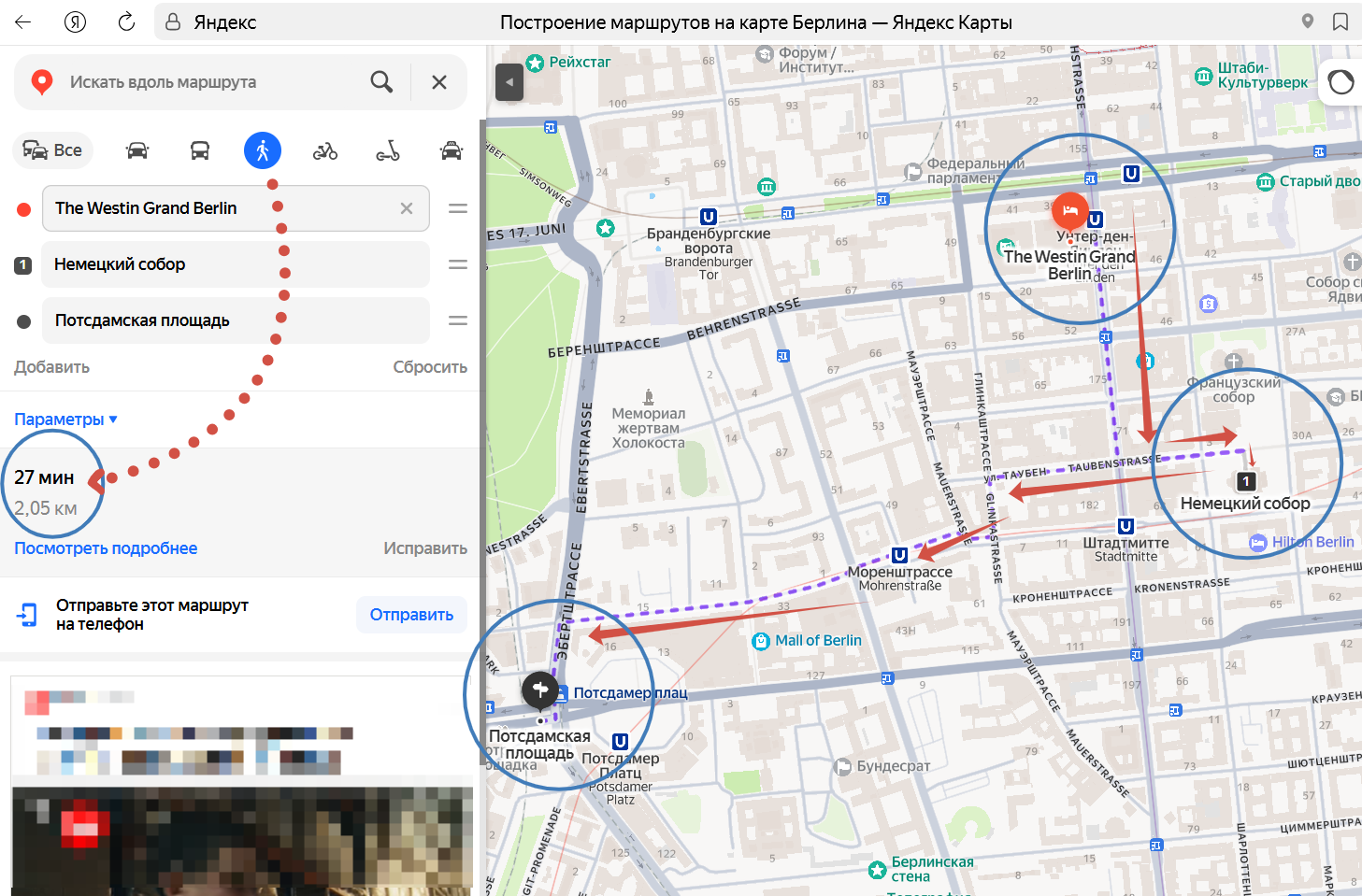Screen dimensions: 1362x896
Task: Reset the route with 'Сбросить'
Action: click(430, 367)
